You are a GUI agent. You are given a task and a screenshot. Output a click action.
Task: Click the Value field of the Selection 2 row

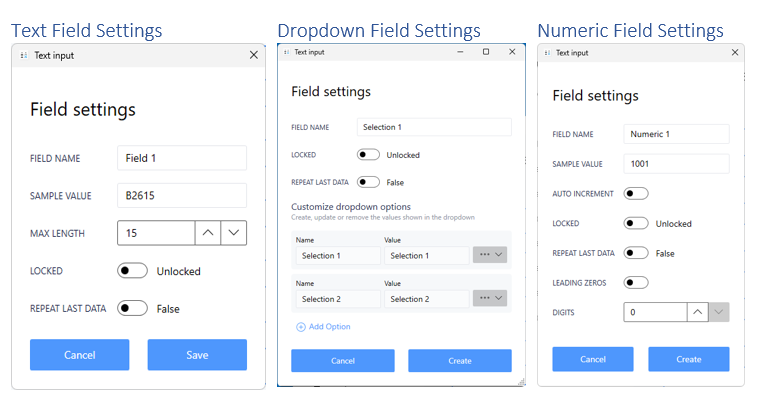coord(426,298)
